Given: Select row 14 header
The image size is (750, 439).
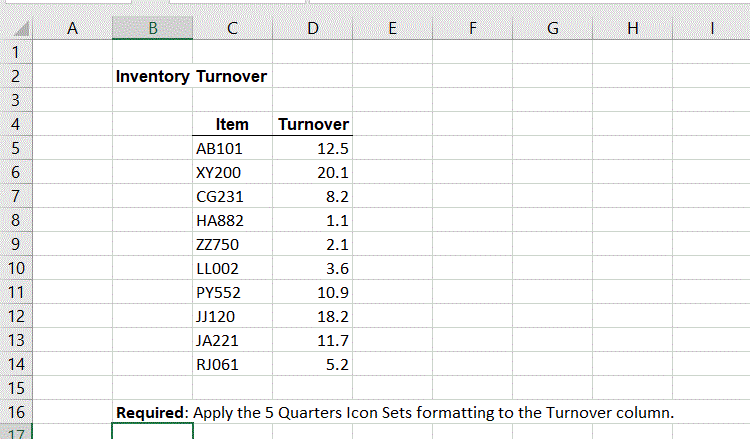Looking at the screenshot, I should pos(16,364).
